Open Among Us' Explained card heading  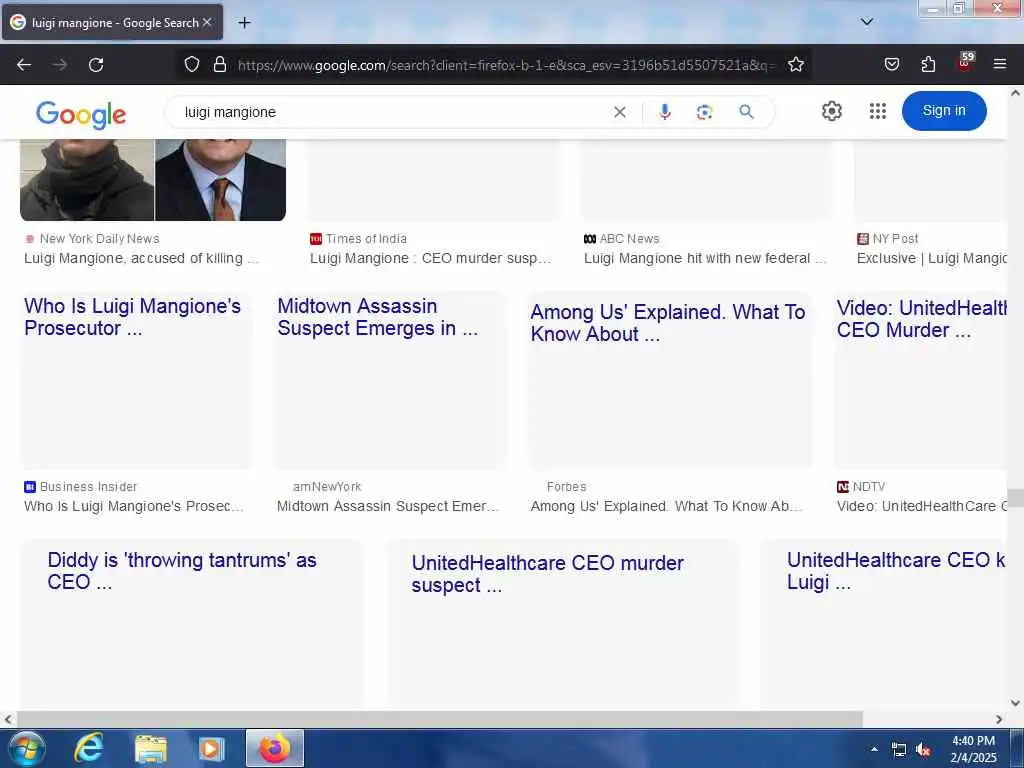pyautogui.click(x=667, y=323)
